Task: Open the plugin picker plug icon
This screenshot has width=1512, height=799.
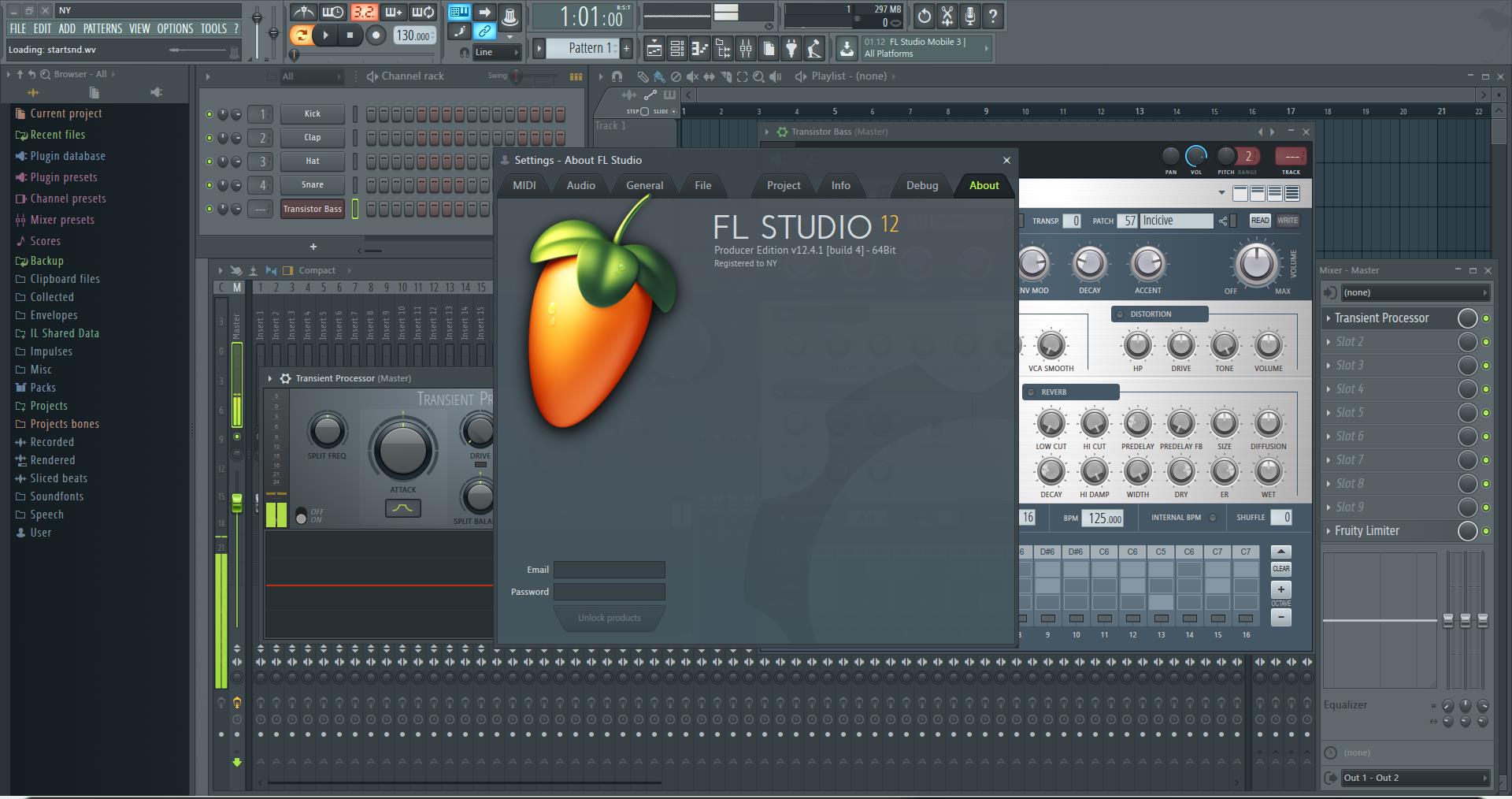Action: 791,49
